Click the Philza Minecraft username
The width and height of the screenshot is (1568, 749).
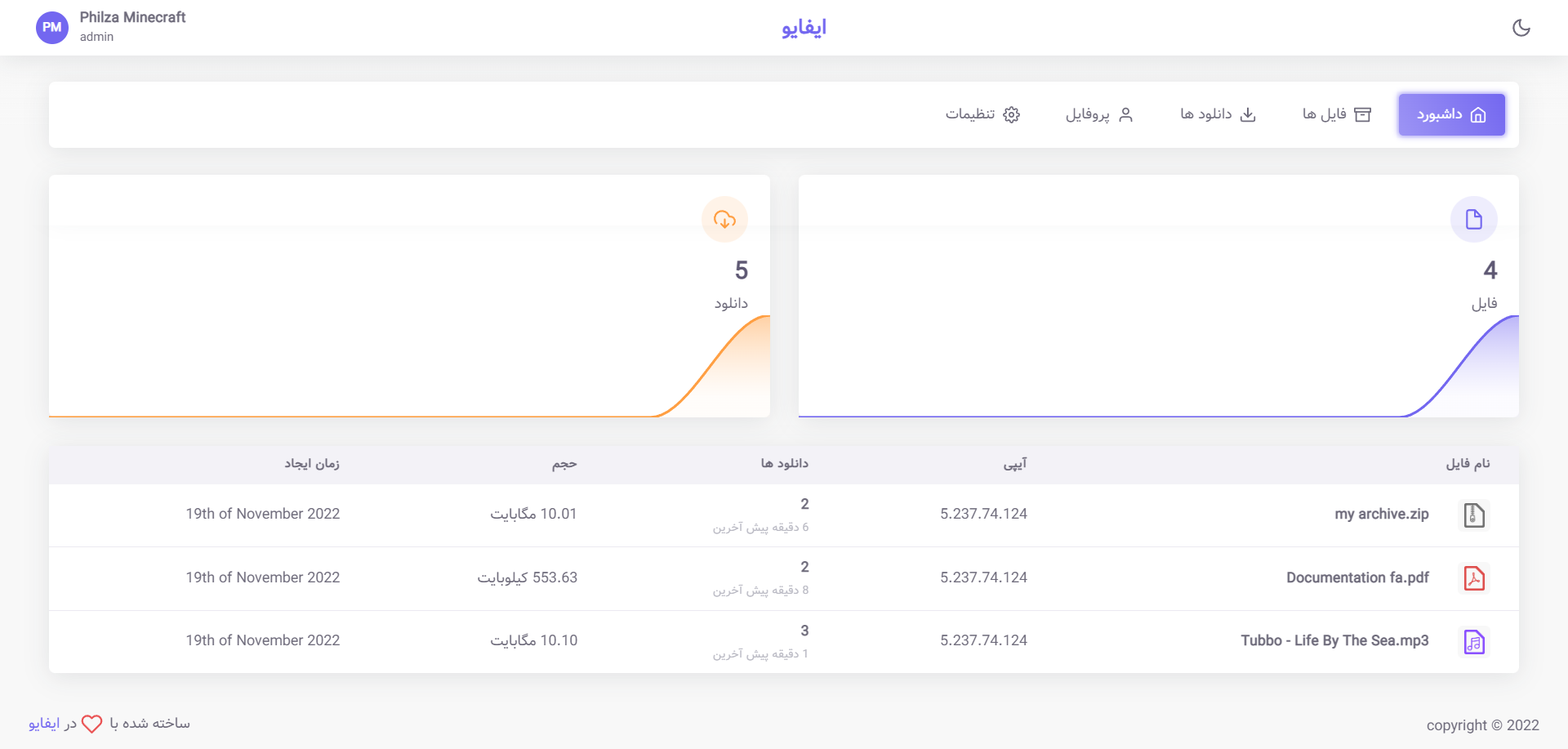coord(132,17)
